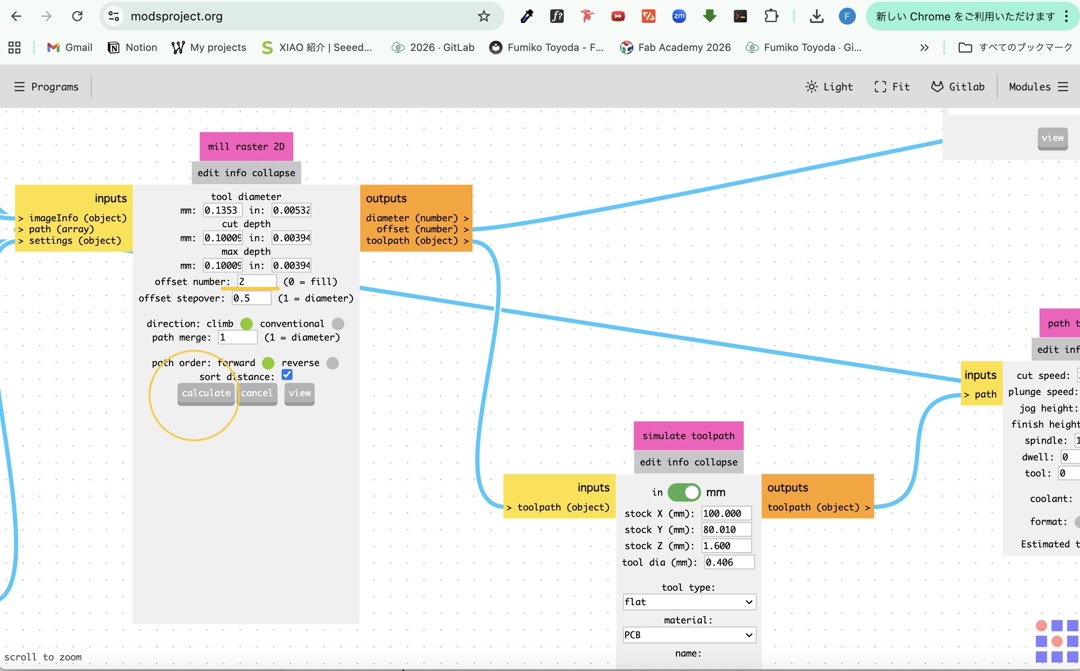Click the Programs hamburger icon
This screenshot has width=1080, height=671.
click(18, 86)
